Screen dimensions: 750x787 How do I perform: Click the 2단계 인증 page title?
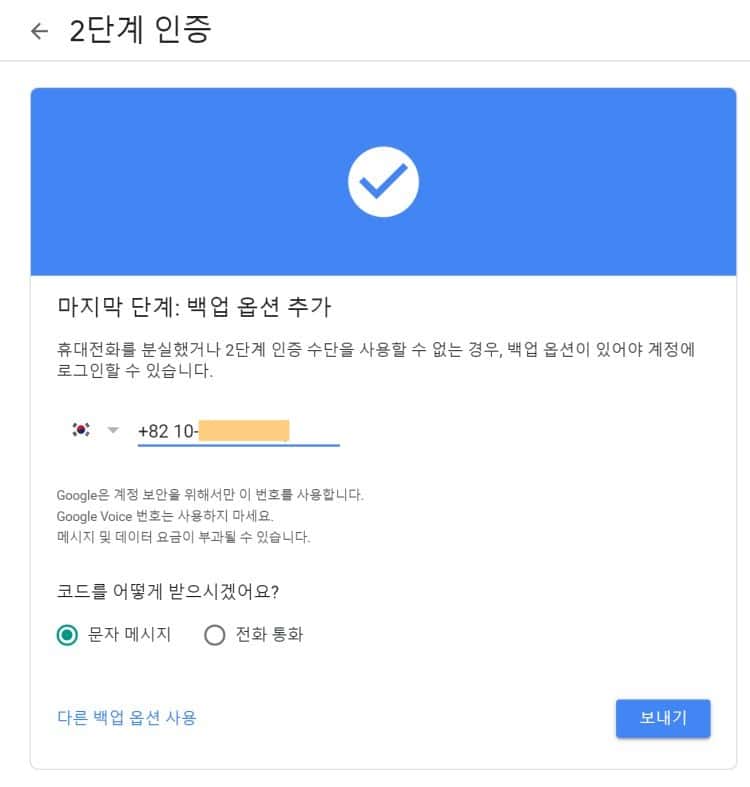coord(140,31)
